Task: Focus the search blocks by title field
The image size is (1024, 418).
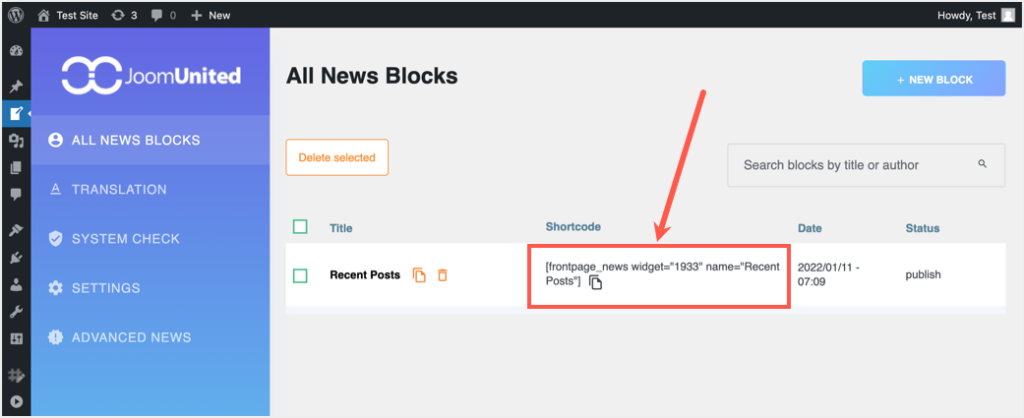Action: 850,165
